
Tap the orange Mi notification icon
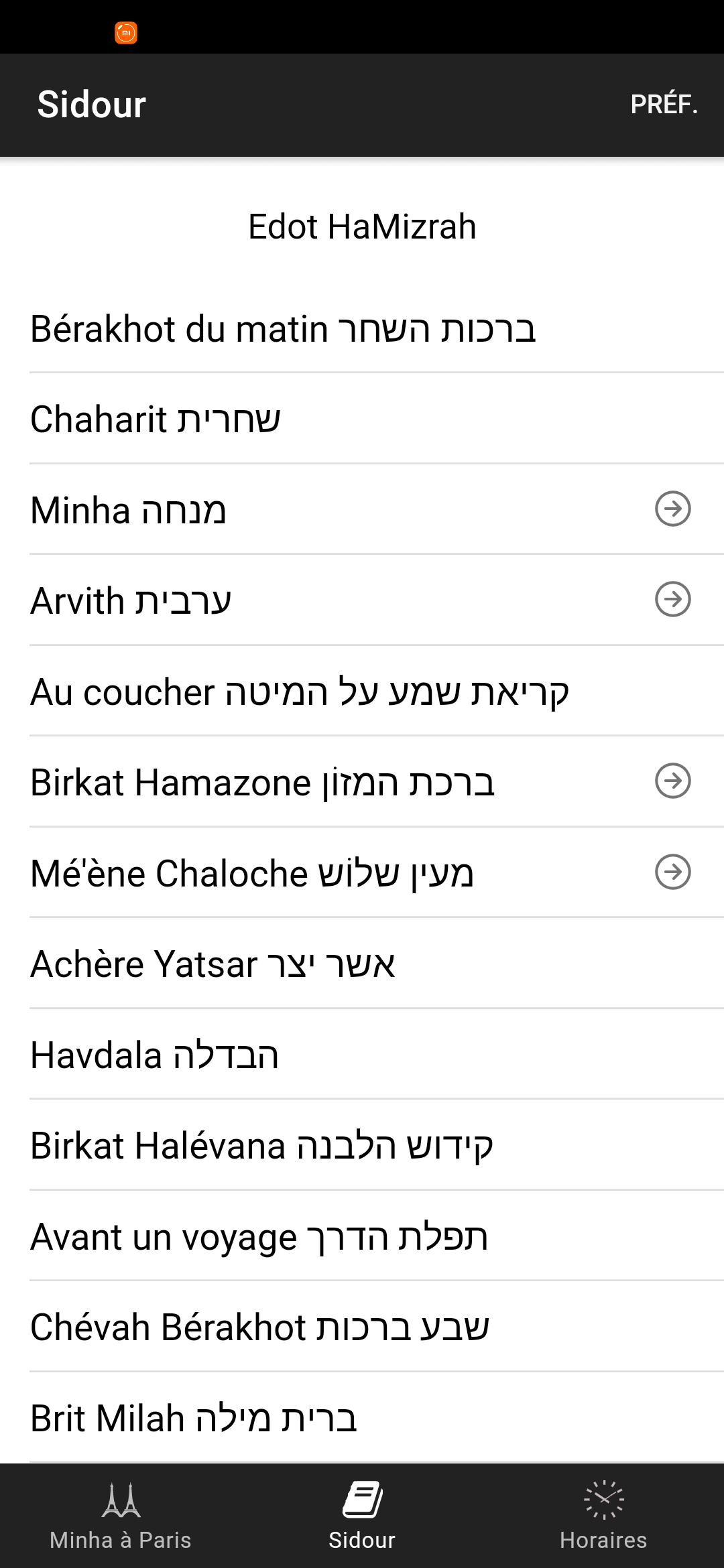coord(126,32)
